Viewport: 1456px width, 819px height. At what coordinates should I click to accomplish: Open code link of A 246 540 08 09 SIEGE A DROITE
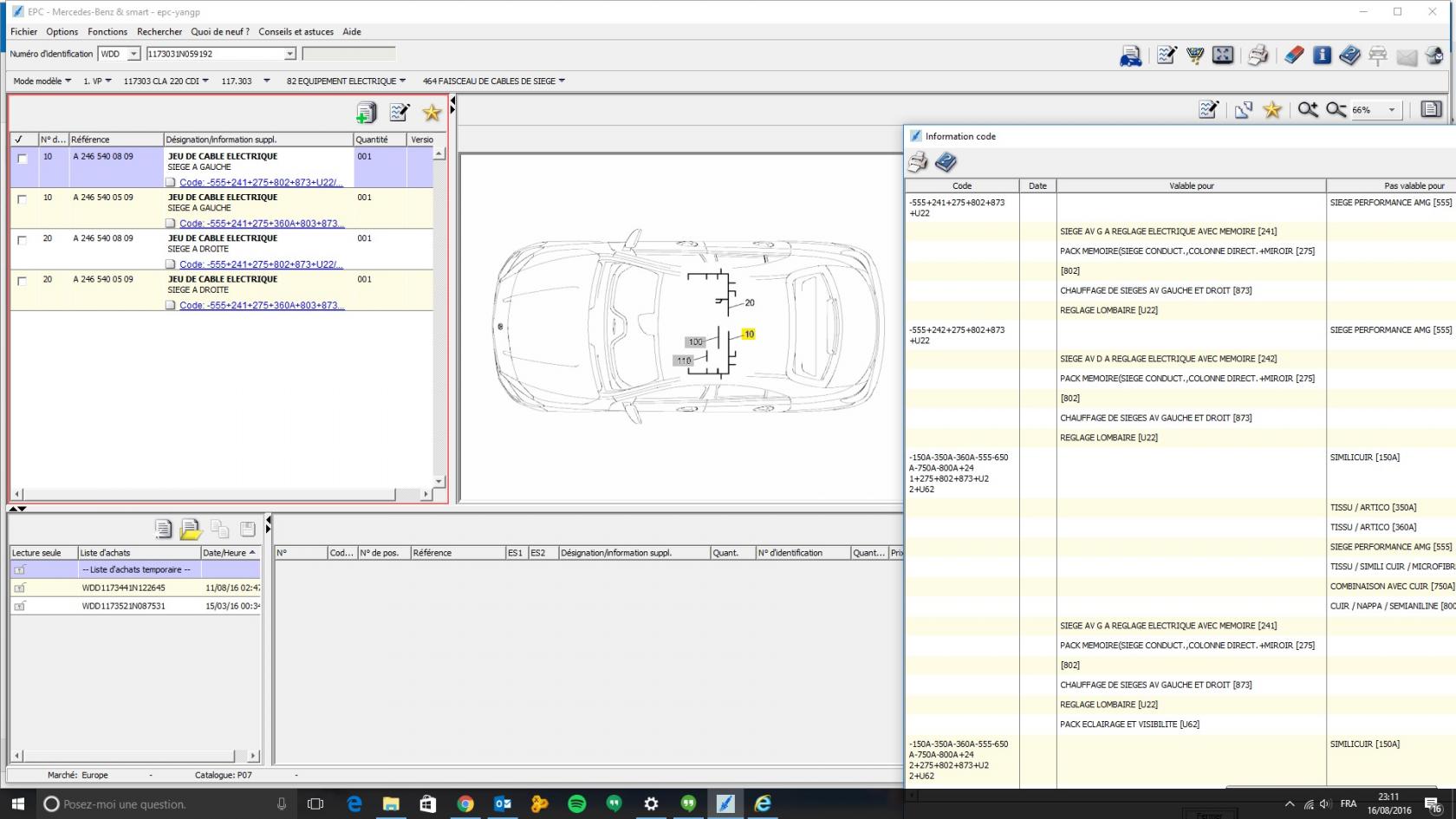pos(261,263)
